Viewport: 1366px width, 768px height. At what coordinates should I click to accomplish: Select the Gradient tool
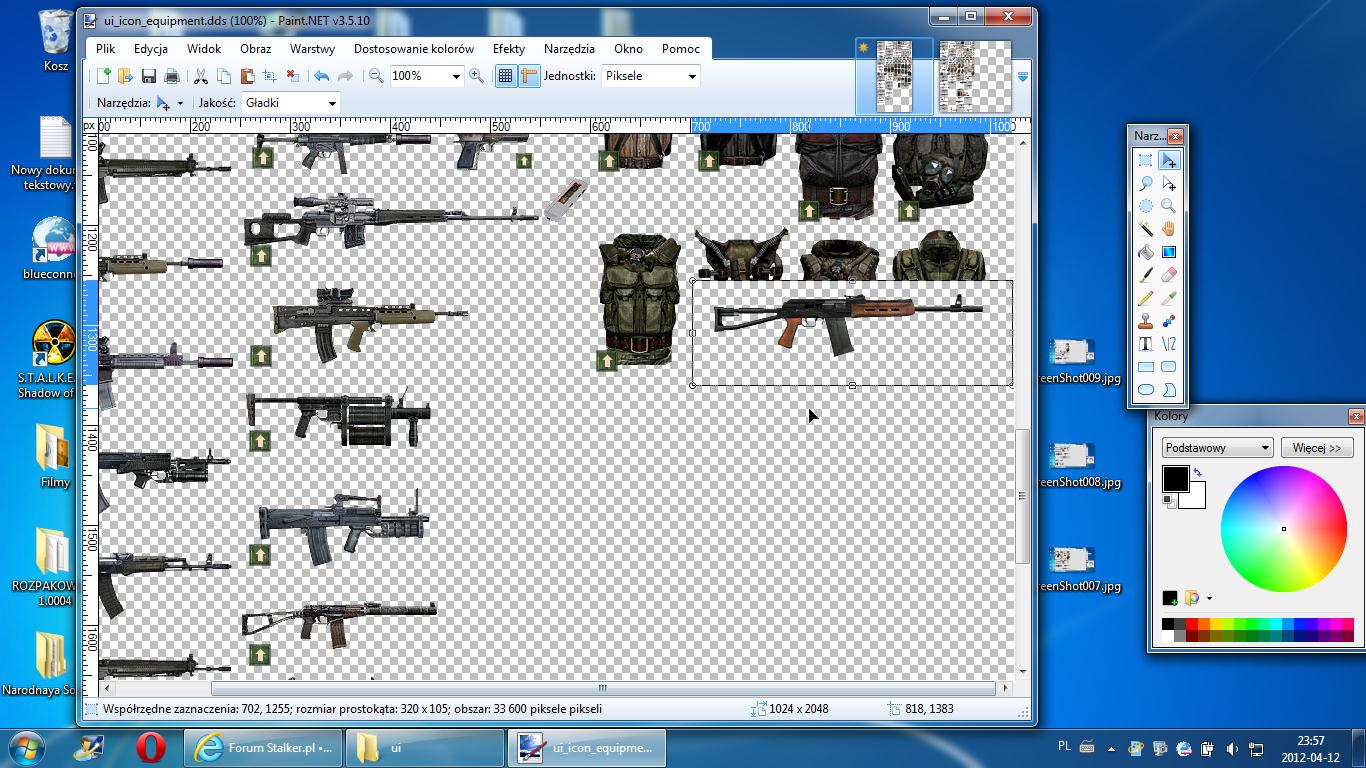point(1168,252)
